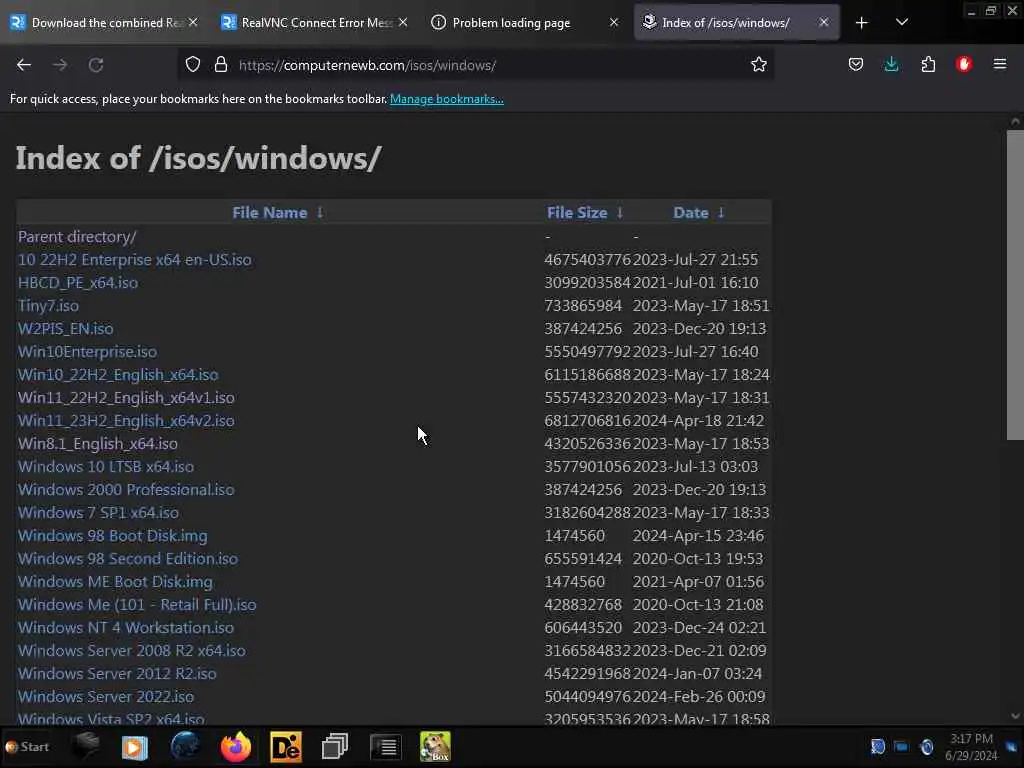This screenshot has width=1024, height=768.
Task: Click the scrollbar down arrow
Action: pos(1015,716)
